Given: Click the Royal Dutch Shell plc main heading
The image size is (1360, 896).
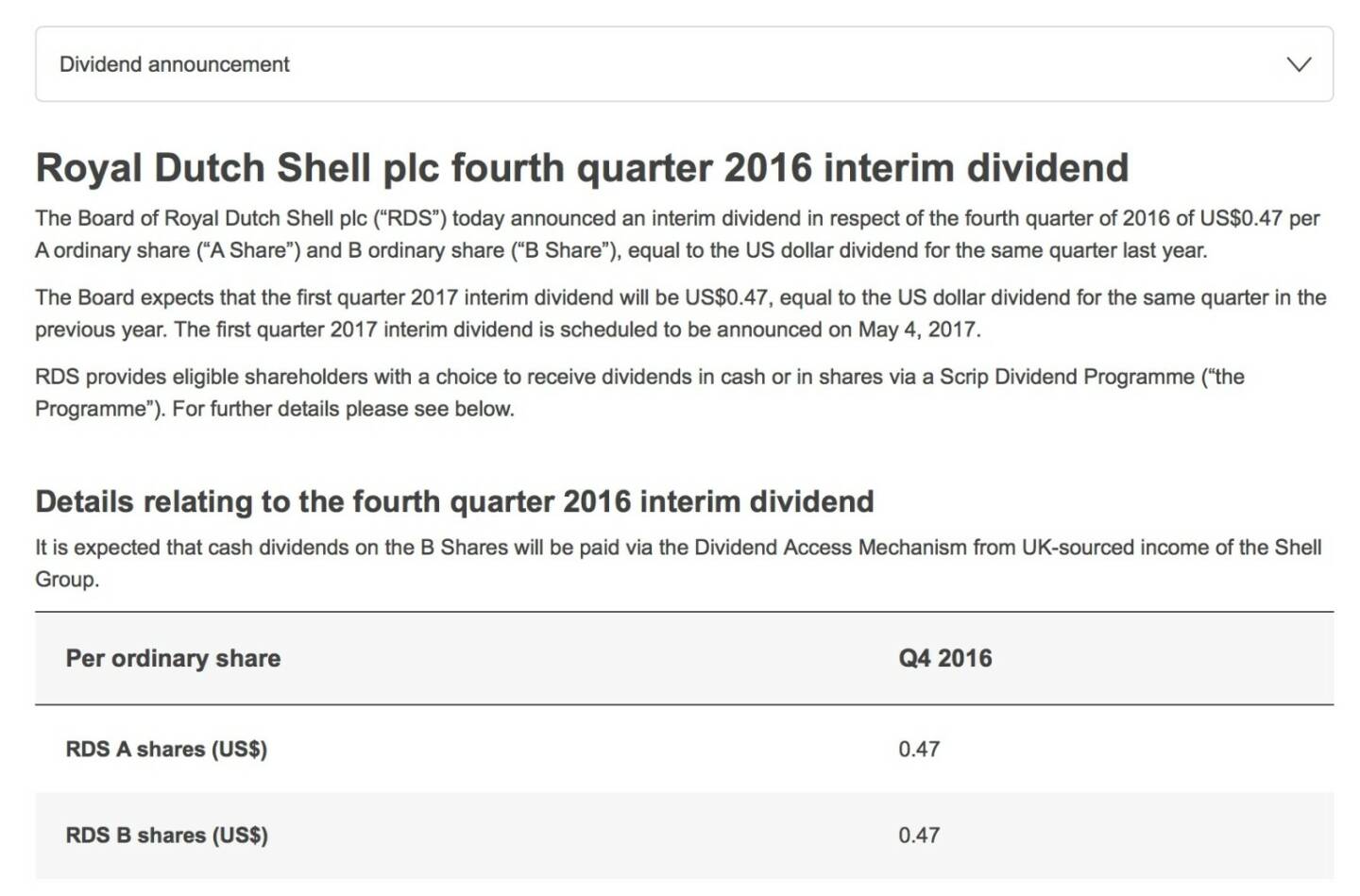Looking at the screenshot, I should point(582,168).
